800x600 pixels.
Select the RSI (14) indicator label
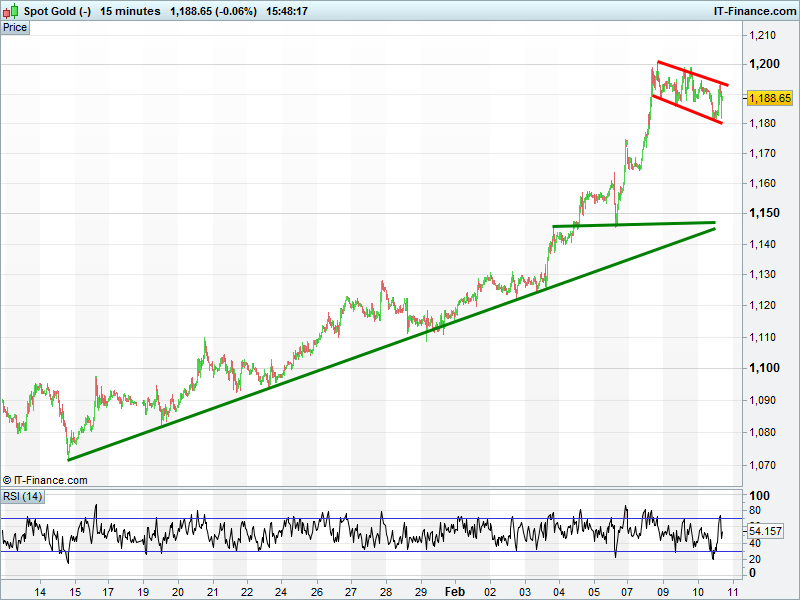22,496
